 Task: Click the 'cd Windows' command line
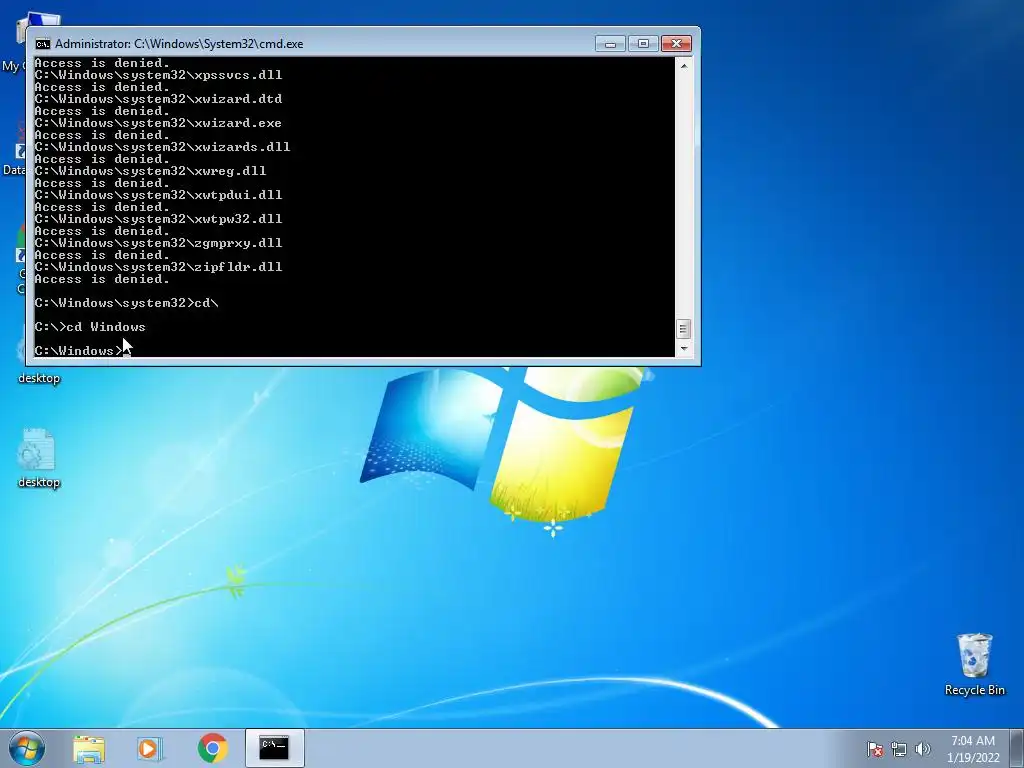(90, 327)
